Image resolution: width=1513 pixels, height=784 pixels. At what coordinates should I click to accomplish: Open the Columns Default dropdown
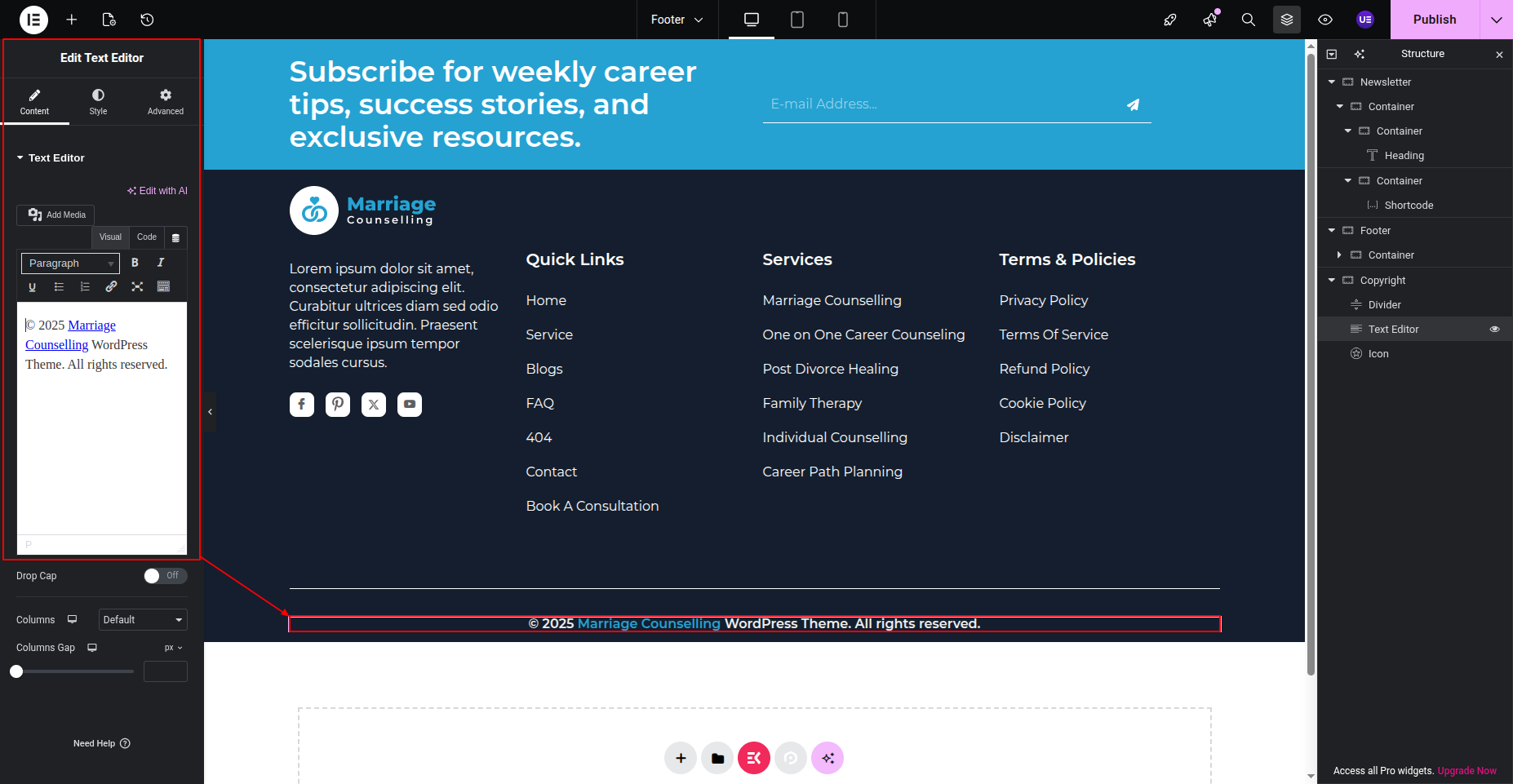pos(143,620)
